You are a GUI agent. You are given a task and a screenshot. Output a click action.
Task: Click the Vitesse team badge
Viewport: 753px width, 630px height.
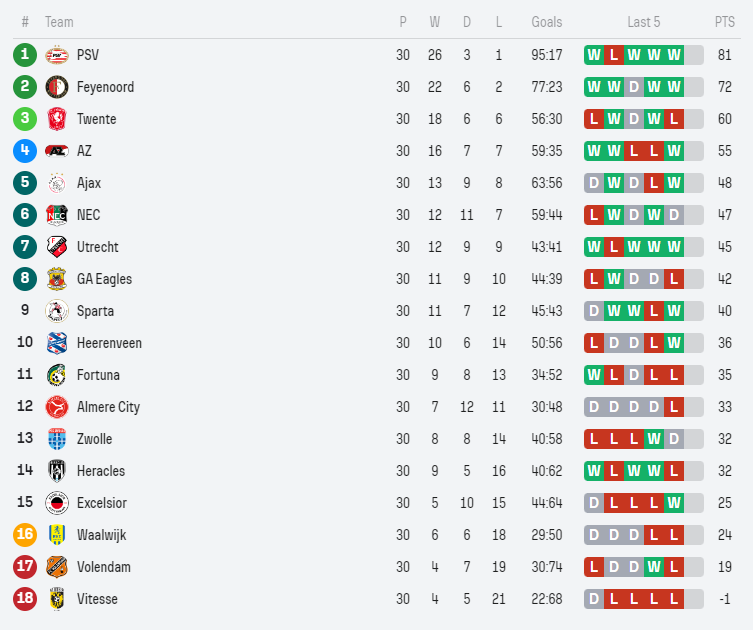coord(57,599)
